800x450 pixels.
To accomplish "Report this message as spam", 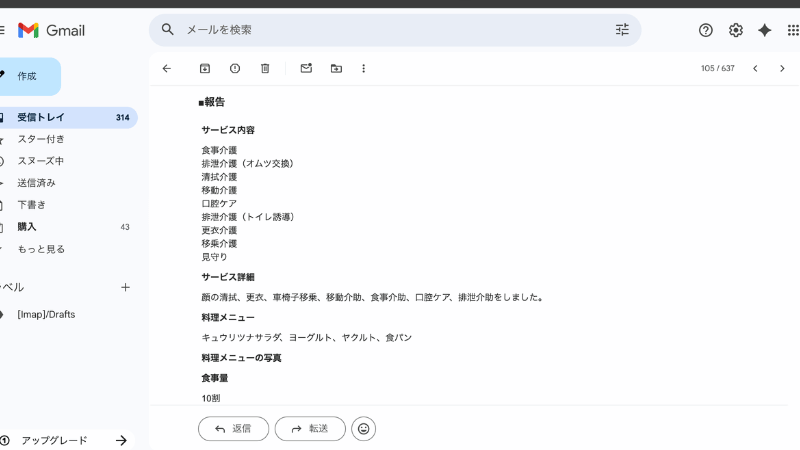I will [235, 68].
